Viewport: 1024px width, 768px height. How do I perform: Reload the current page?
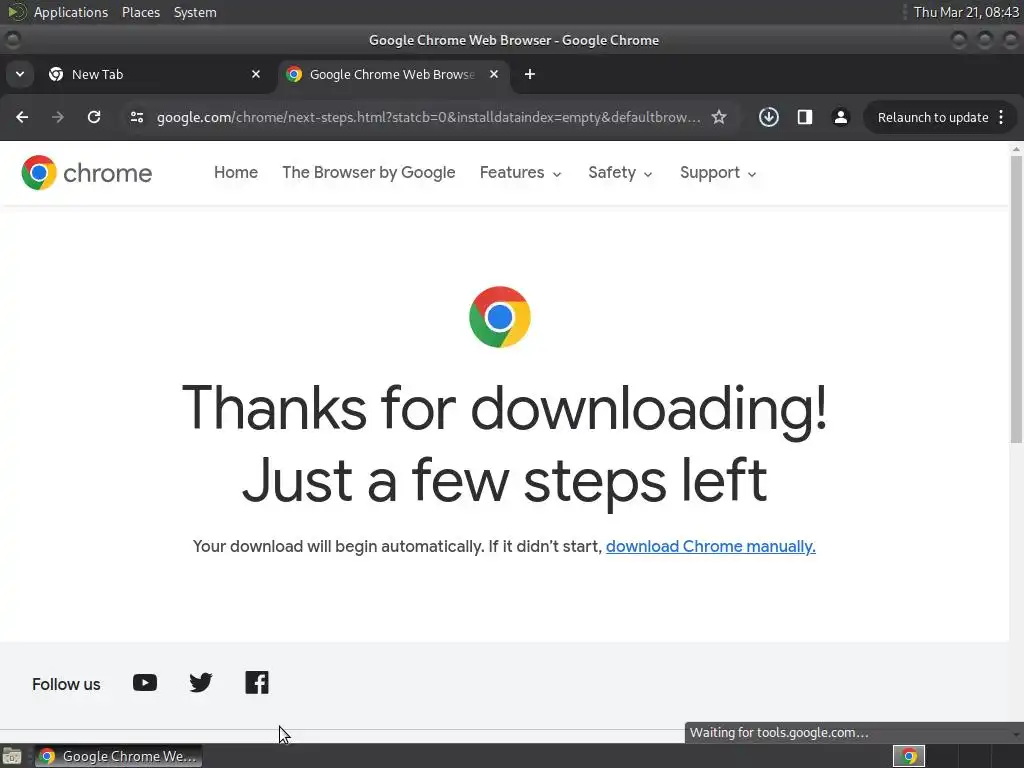(94, 118)
